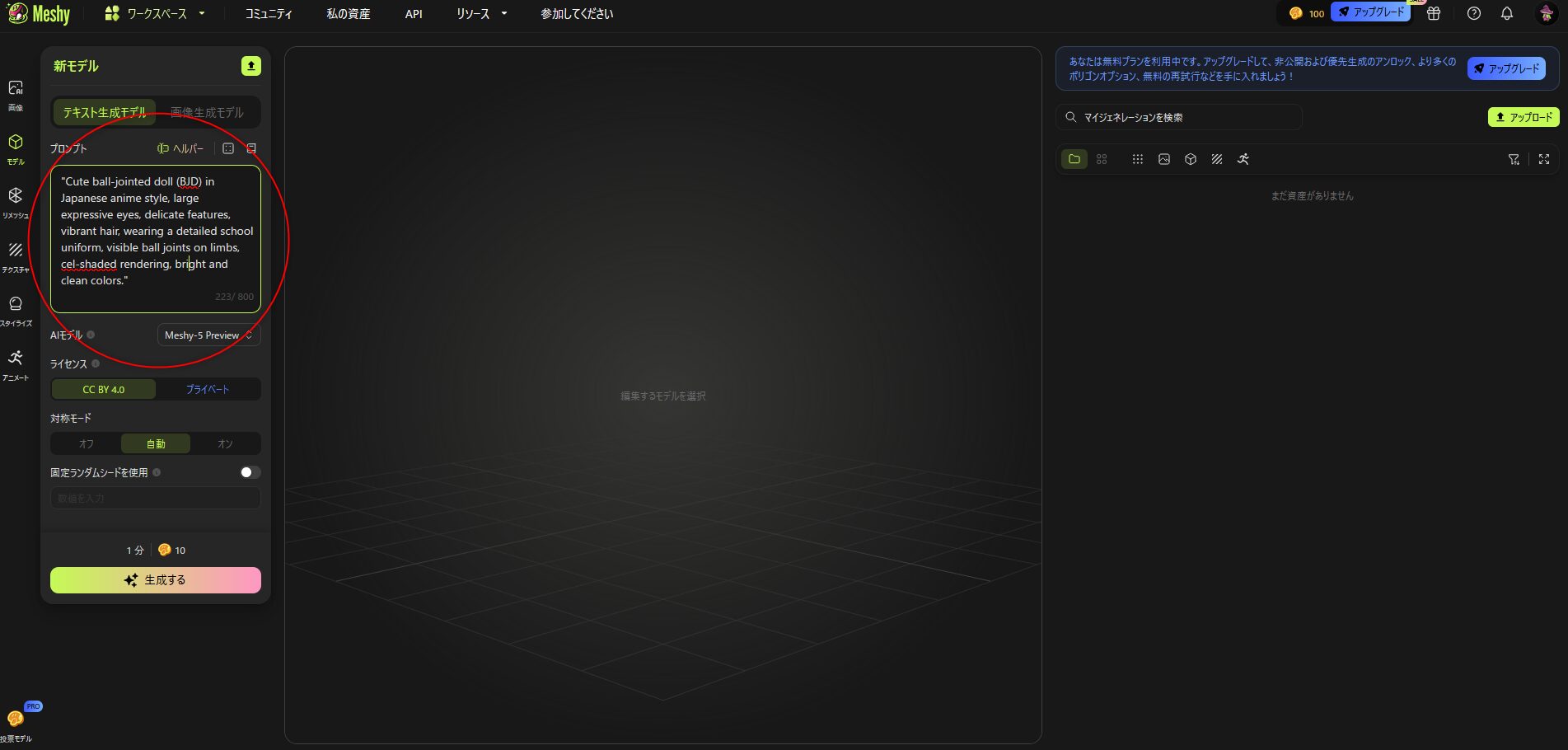Viewport: 1568px width, 750px height.
Task: Expand the リソース dropdown menu
Action: coord(481,13)
